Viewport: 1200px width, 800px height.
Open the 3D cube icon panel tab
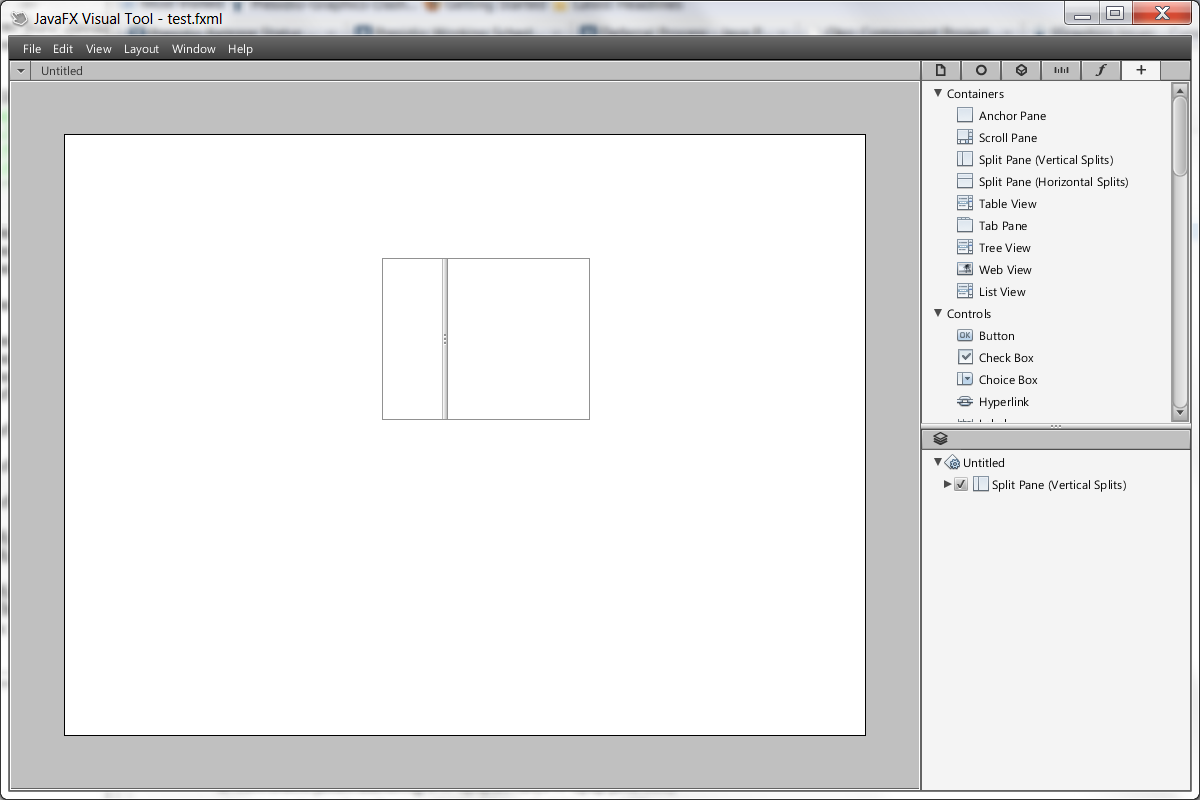(x=1021, y=70)
